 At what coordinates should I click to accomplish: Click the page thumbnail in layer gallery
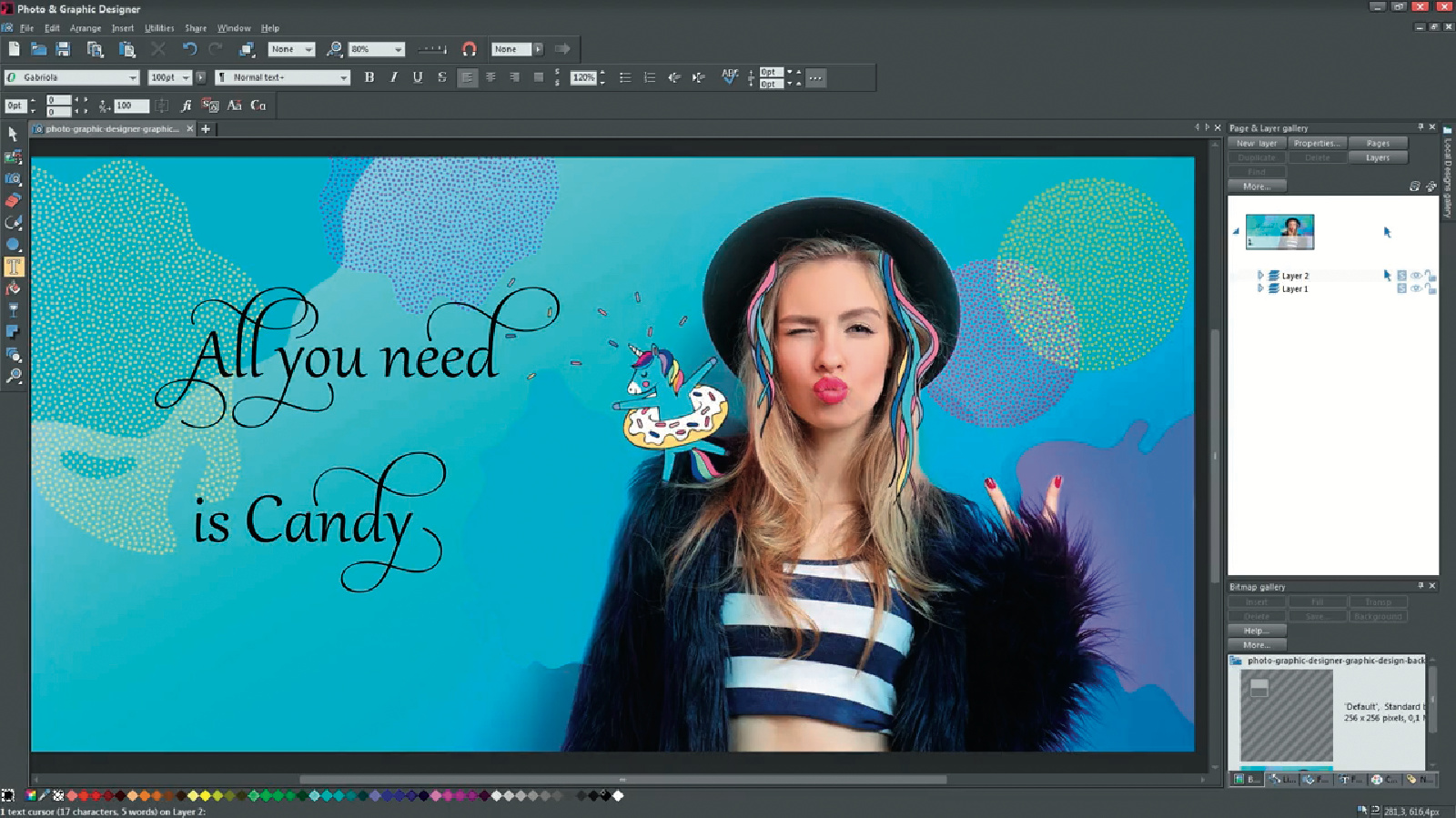pyautogui.click(x=1279, y=232)
